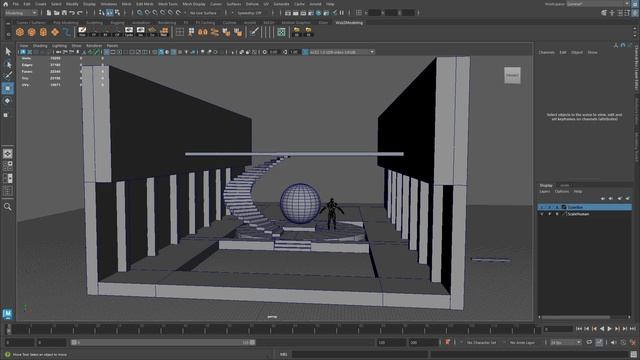The width and height of the screenshot is (640, 360).
Task: Switch to single perspective pane layout
Action: tap(8, 153)
